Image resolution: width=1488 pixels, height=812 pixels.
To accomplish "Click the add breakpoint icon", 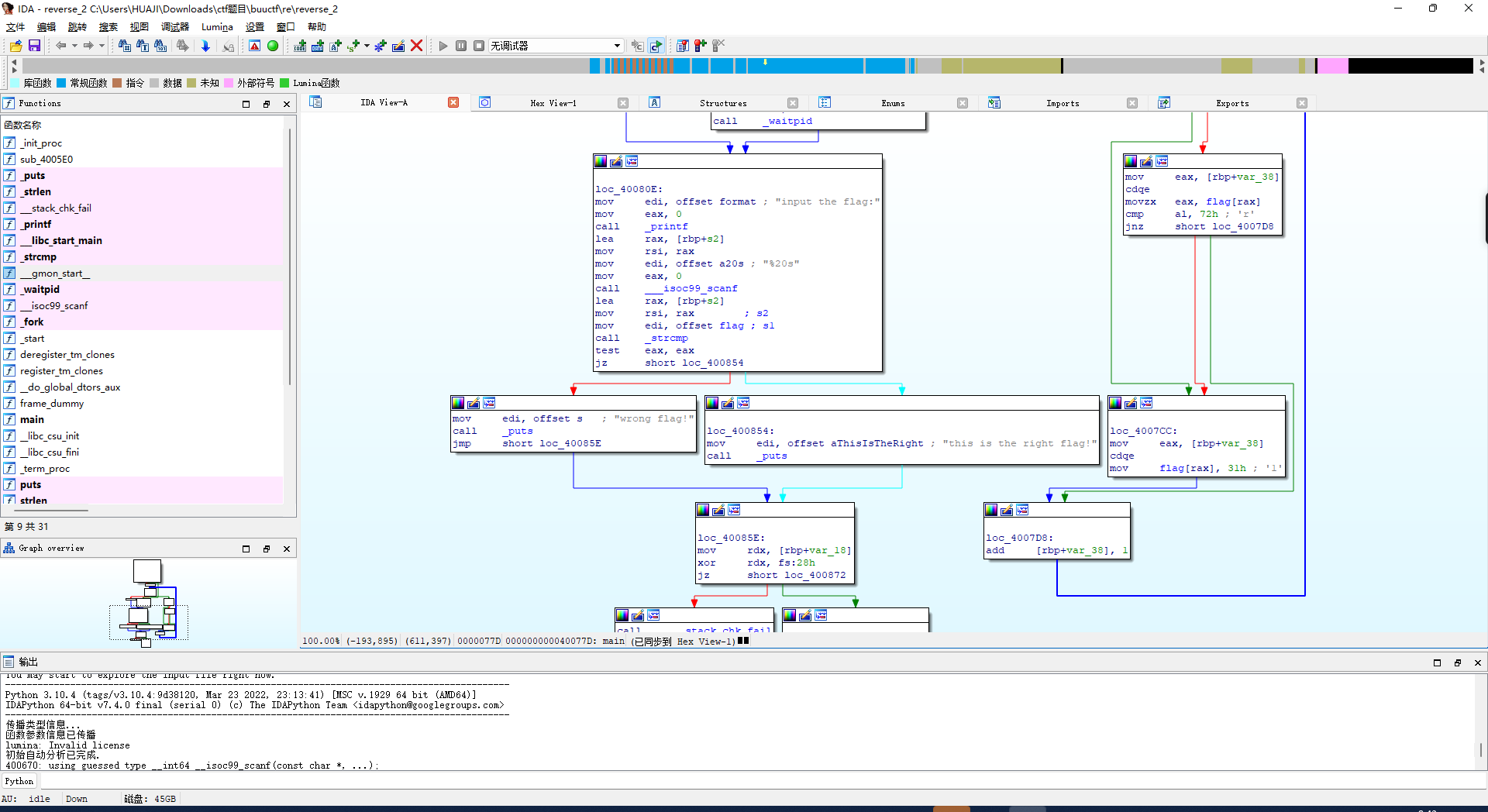I will point(701,46).
